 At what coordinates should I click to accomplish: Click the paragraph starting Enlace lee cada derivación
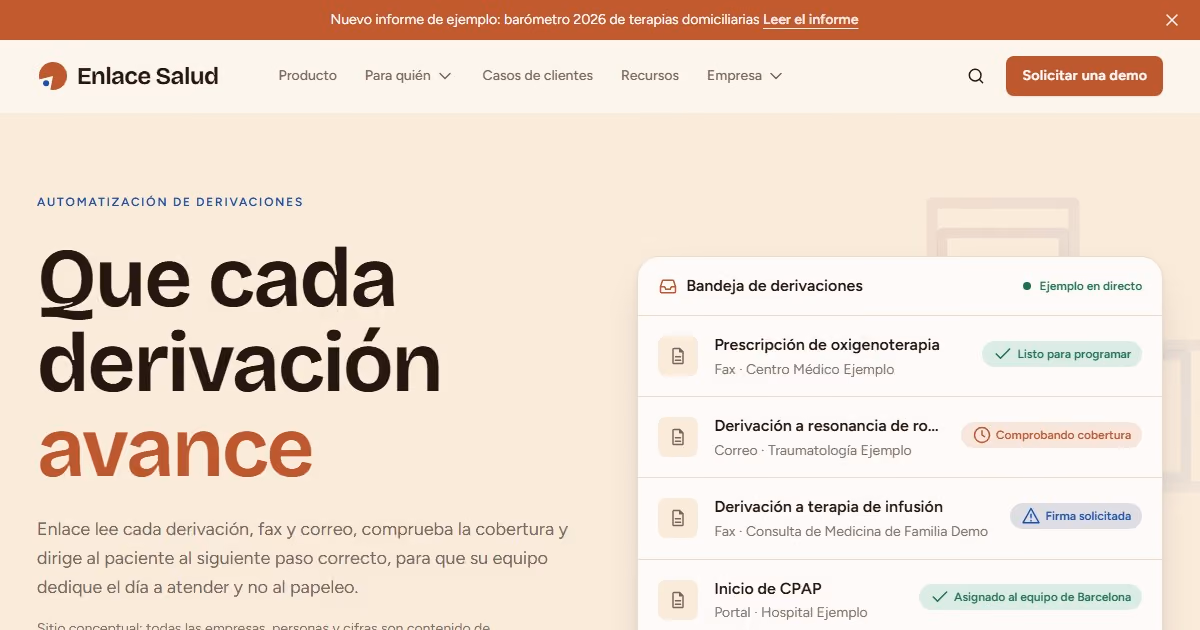[x=303, y=558]
